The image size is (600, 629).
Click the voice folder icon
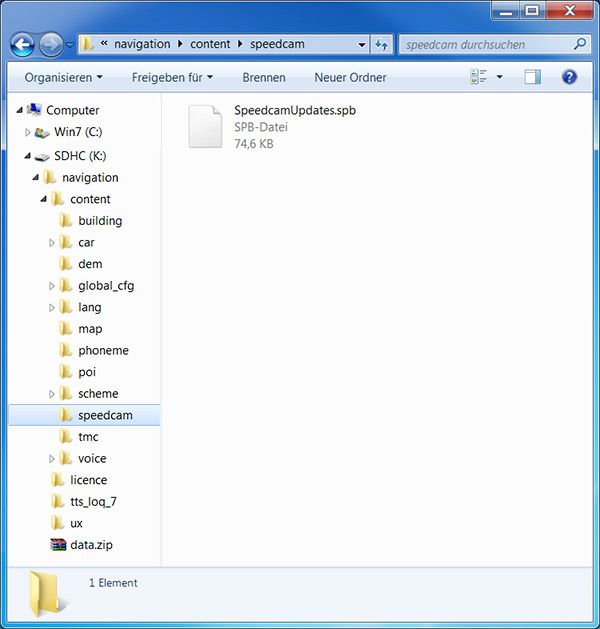tap(65, 459)
